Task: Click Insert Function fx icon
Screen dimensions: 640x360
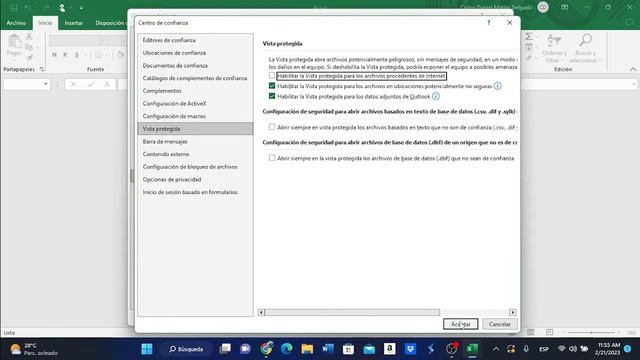Action: (107, 84)
